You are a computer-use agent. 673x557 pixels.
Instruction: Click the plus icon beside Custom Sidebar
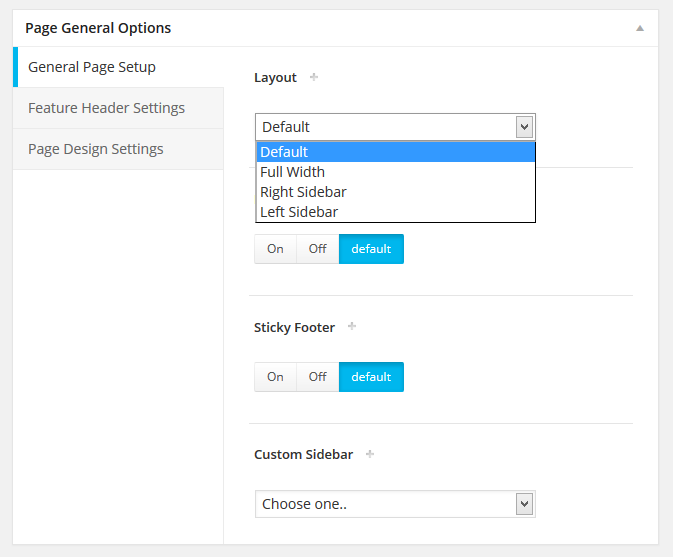pos(370,454)
